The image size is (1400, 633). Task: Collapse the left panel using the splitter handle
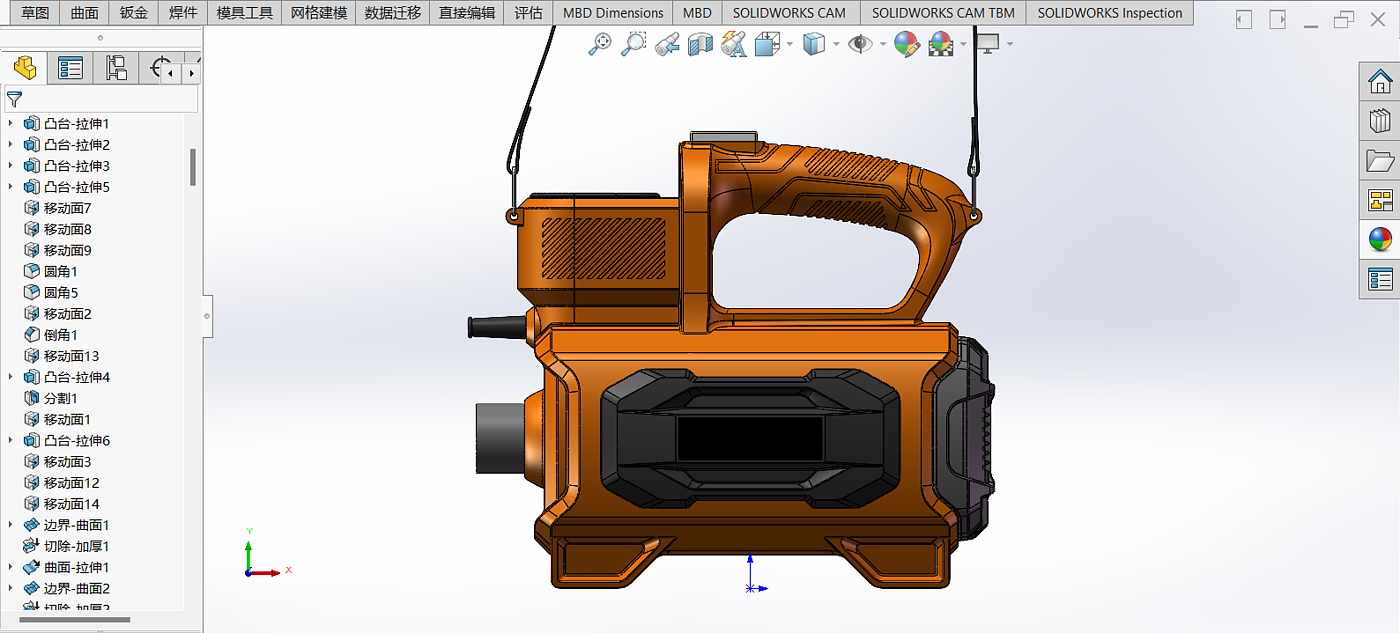click(x=207, y=315)
